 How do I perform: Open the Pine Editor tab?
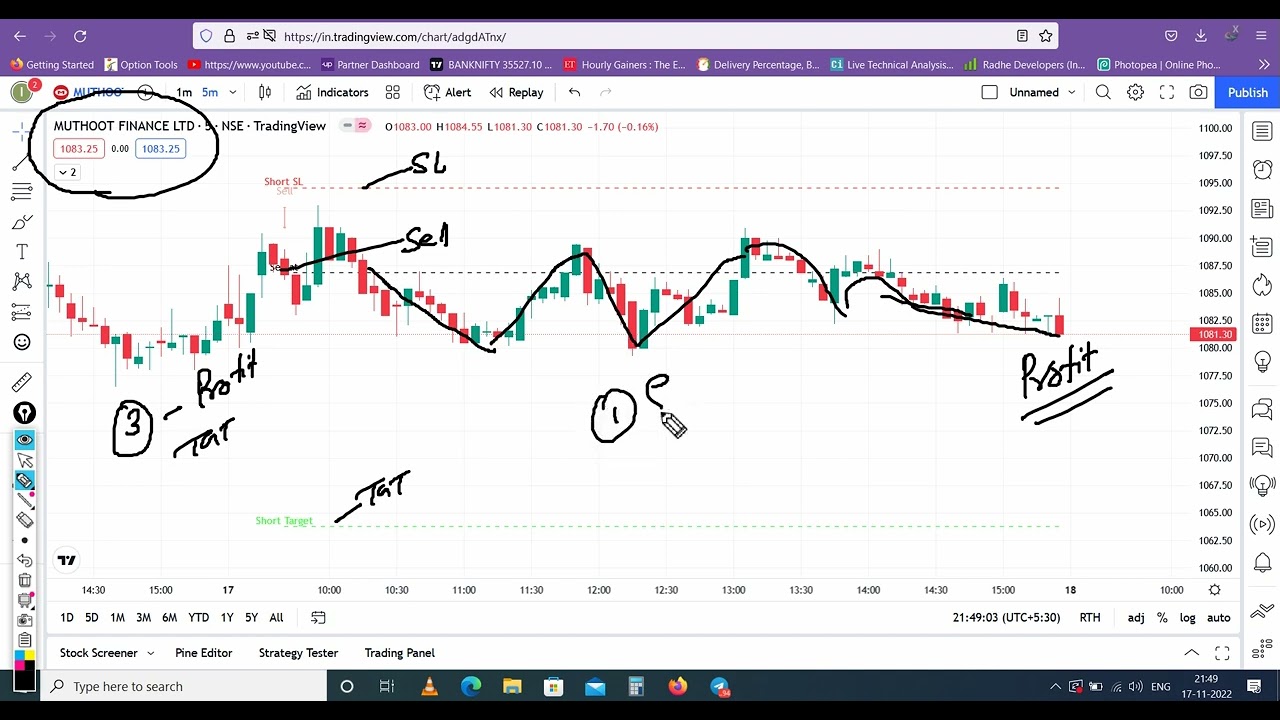click(x=203, y=653)
